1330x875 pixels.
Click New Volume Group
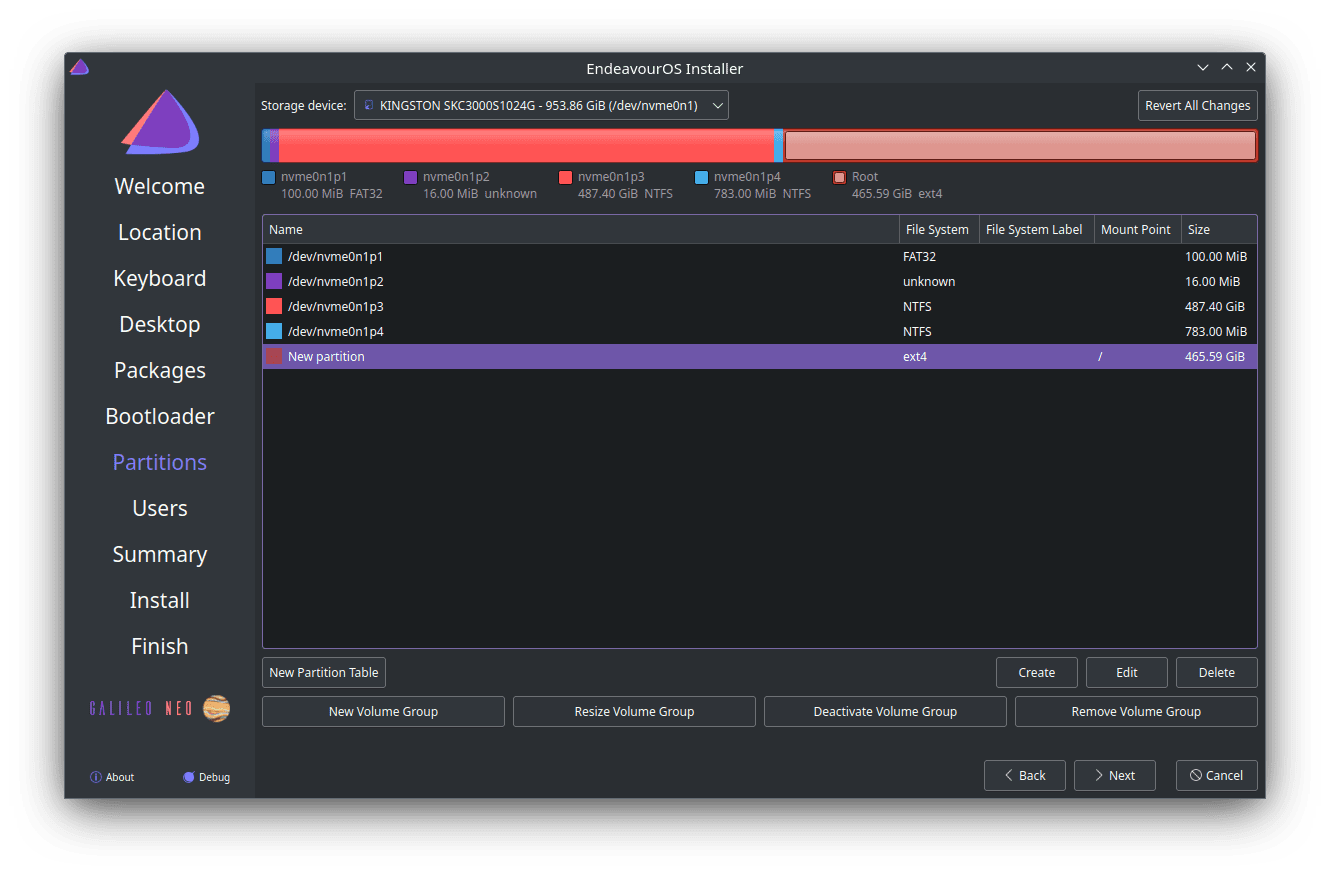383,711
